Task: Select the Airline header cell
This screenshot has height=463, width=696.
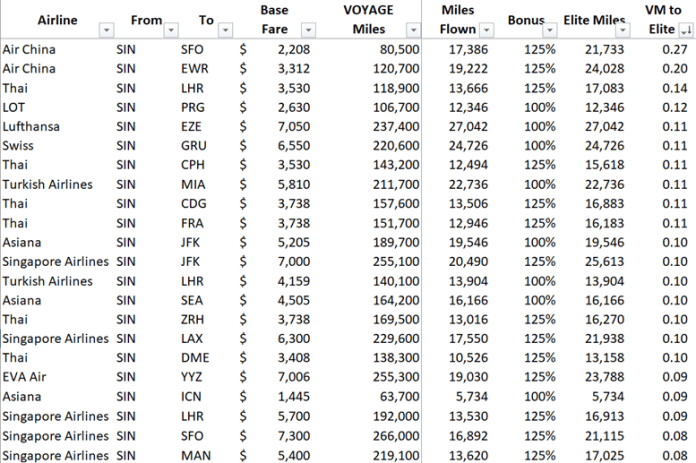Action: (x=50, y=20)
